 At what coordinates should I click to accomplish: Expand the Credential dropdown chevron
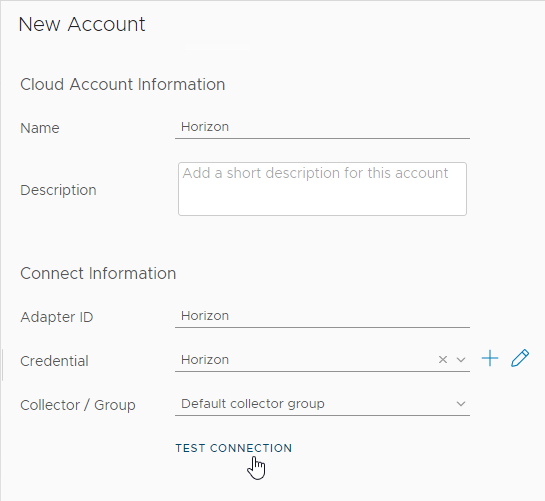pos(461,360)
